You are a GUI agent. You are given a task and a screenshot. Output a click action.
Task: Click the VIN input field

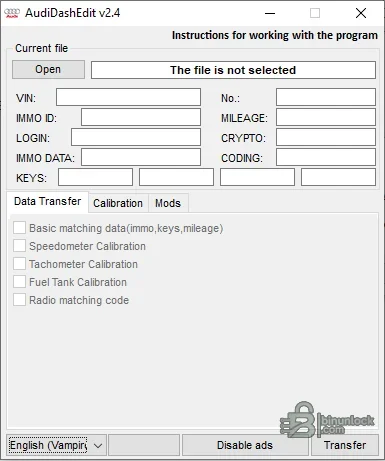click(128, 97)
